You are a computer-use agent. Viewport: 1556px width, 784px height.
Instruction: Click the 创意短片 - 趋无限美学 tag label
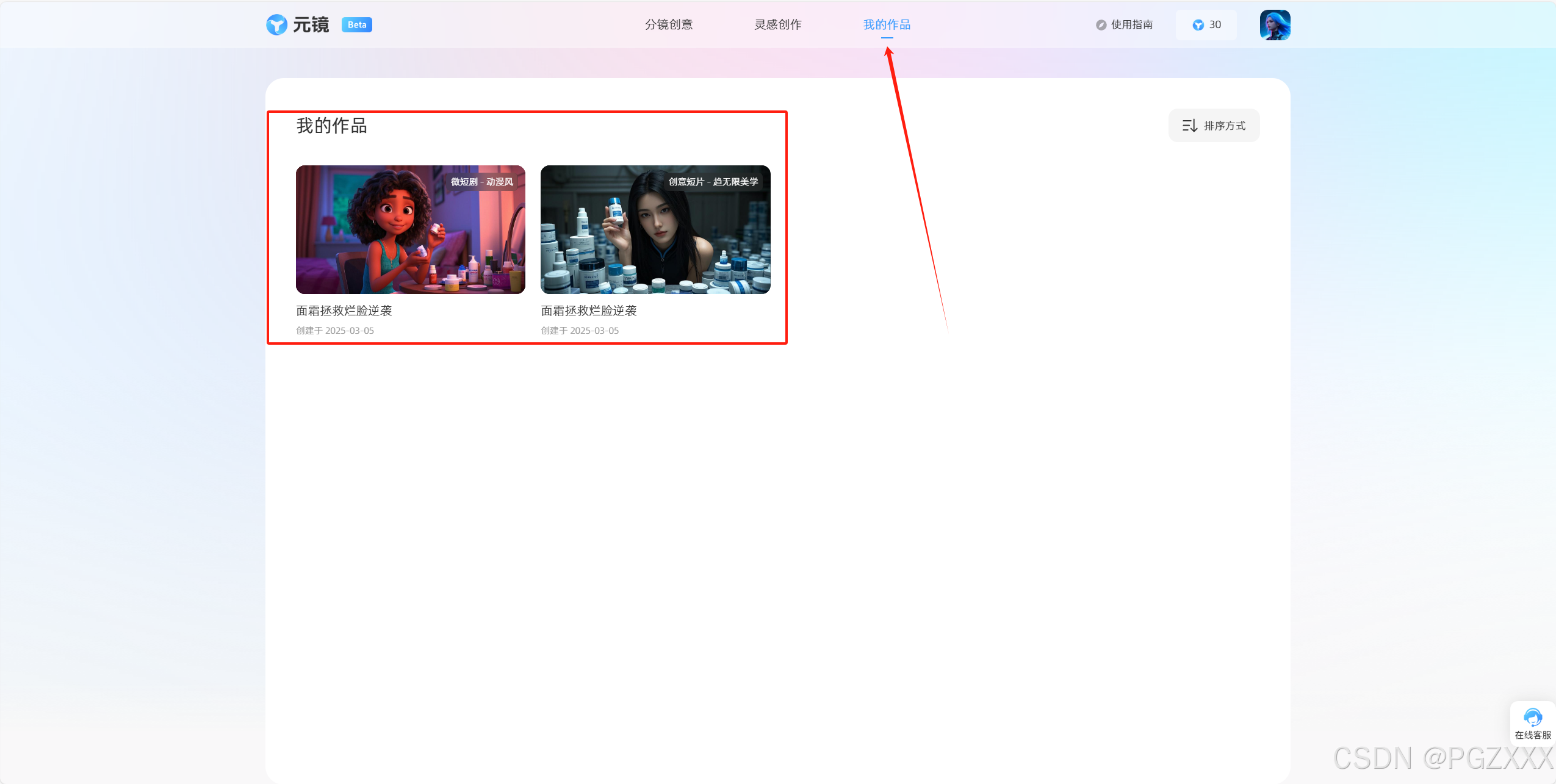point(713,182)
